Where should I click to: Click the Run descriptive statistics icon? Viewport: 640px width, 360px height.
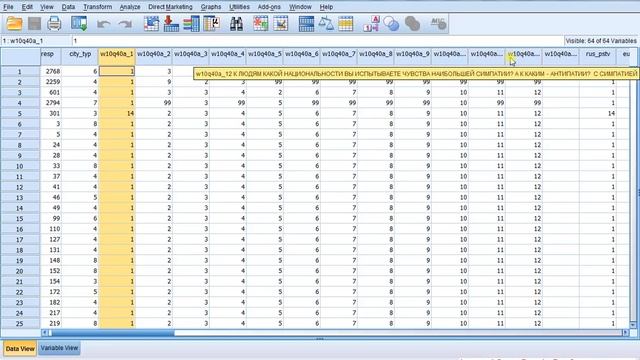tap(212, 24)
